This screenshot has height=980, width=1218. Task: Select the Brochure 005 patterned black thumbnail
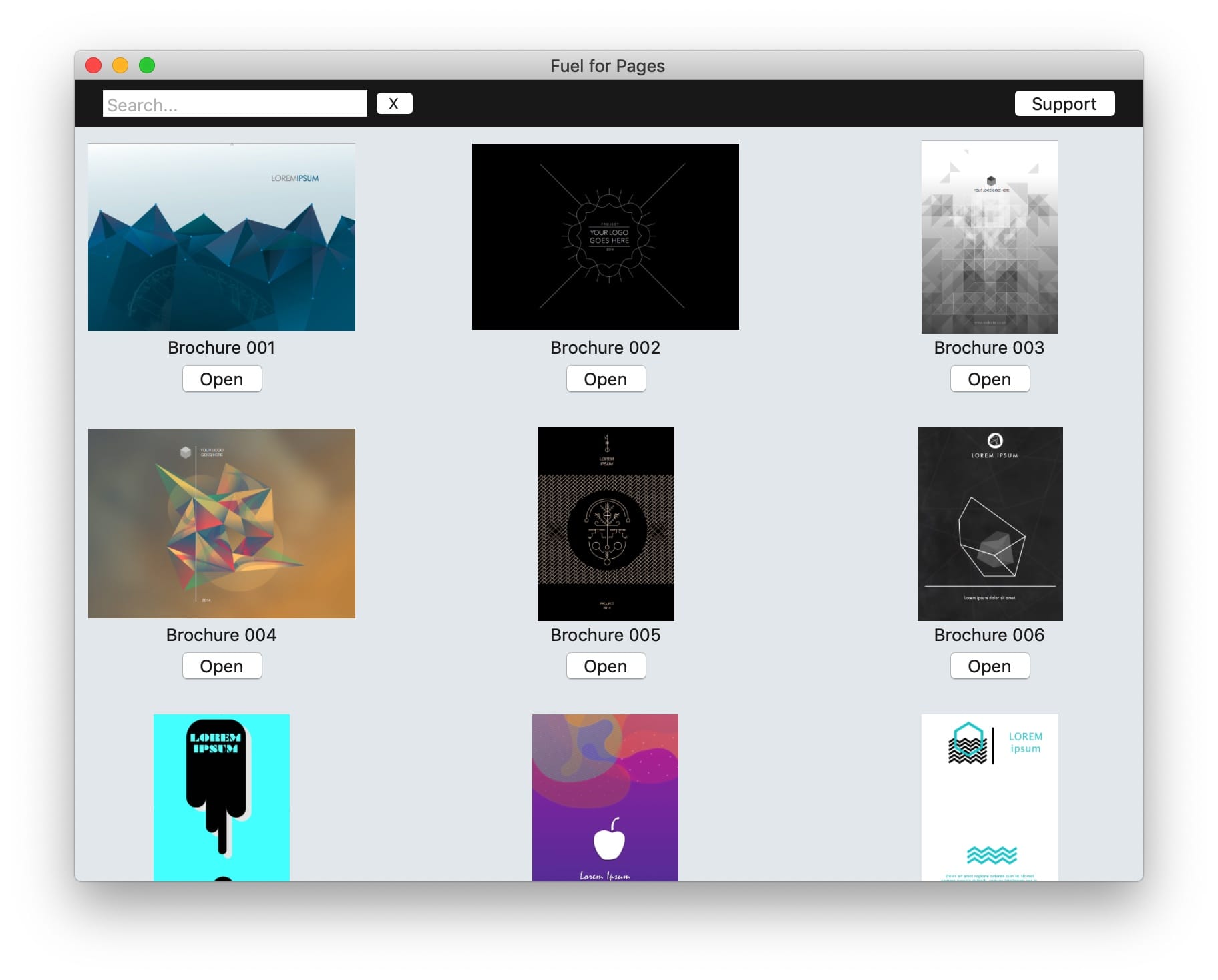click(x=606, y=524)
